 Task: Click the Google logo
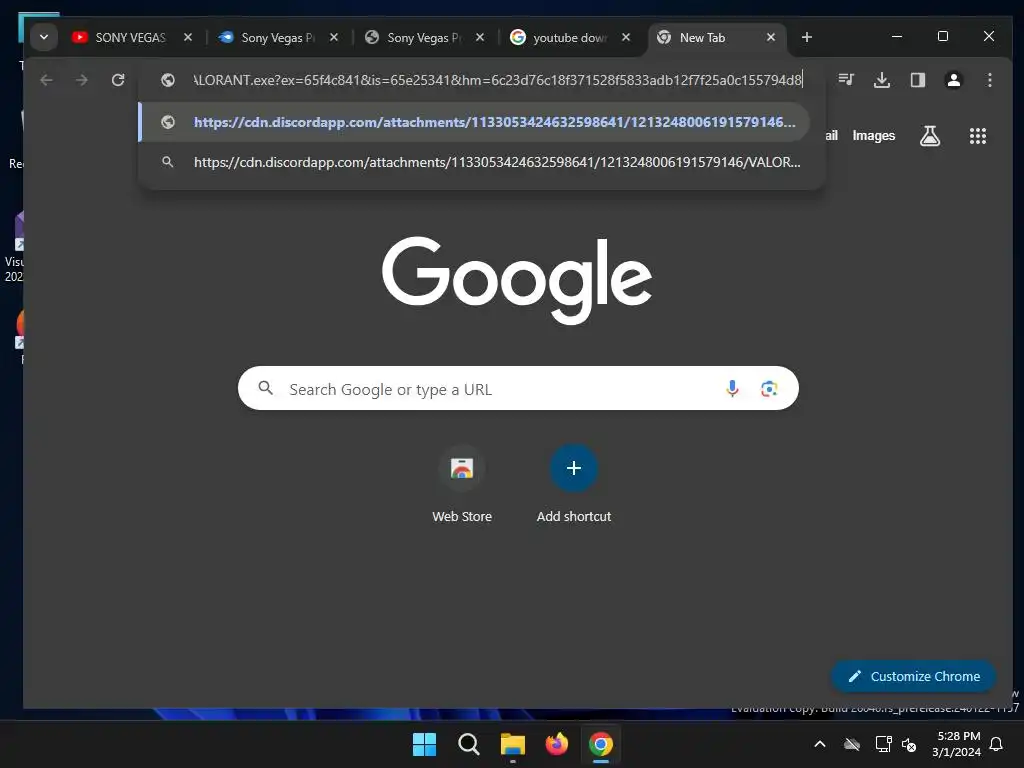click(517, 280)
